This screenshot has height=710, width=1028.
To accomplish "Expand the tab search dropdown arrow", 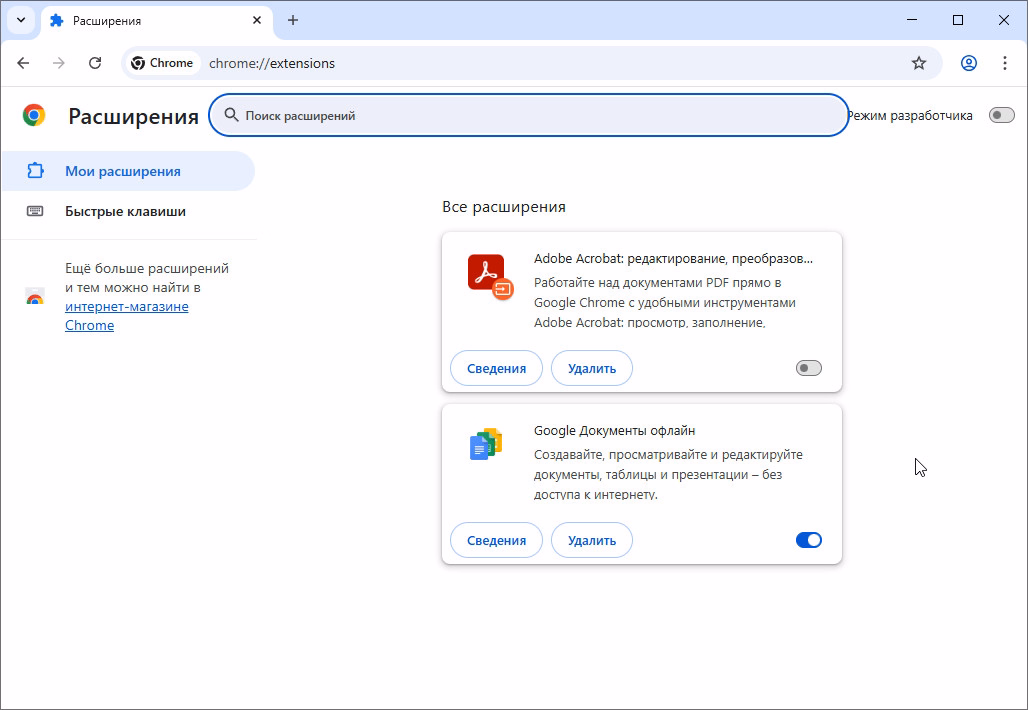I will [21, 20].
